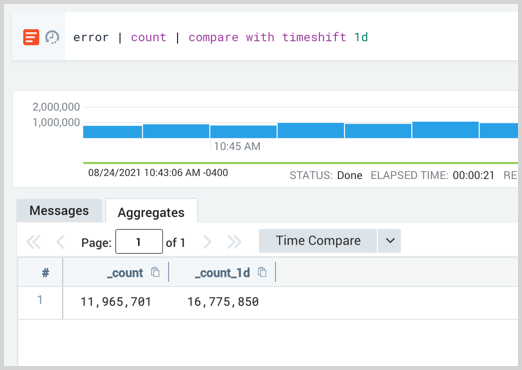Jump to the last results page
The image size is (522, 370).
coord(234,242)
